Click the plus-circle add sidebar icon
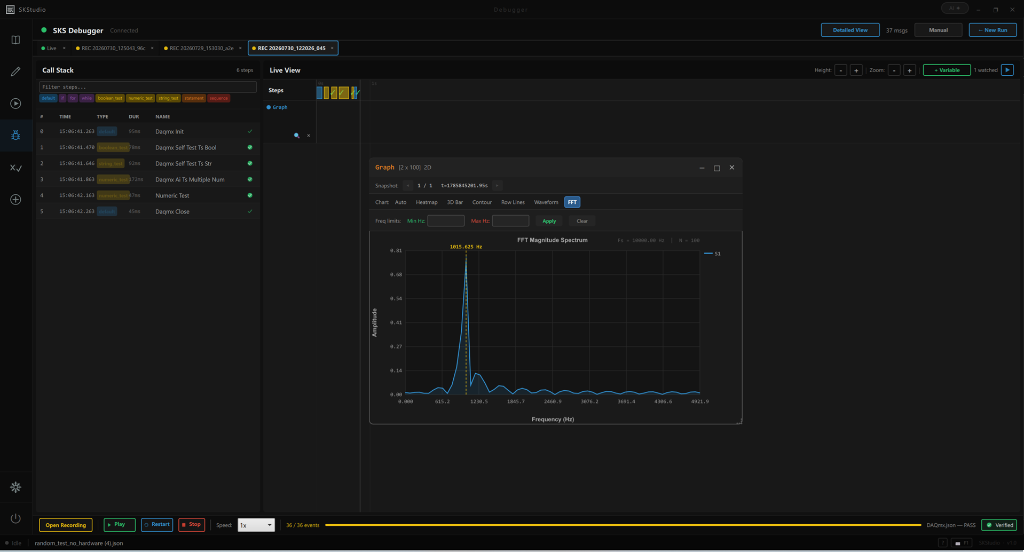Viewport: 1024px width, 552px height. tap(16, 199)
